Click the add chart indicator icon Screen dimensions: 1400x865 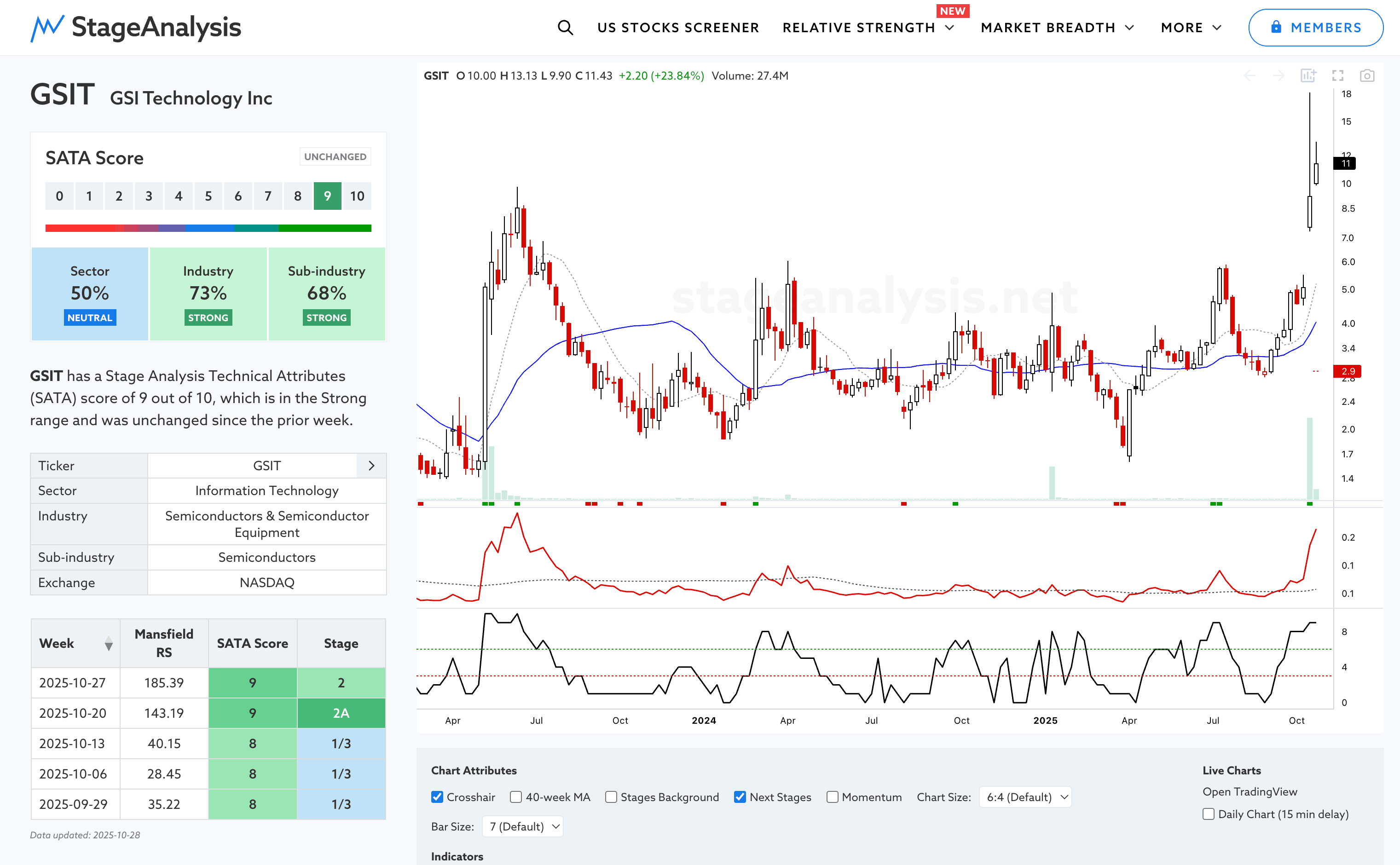(1308, 75)
